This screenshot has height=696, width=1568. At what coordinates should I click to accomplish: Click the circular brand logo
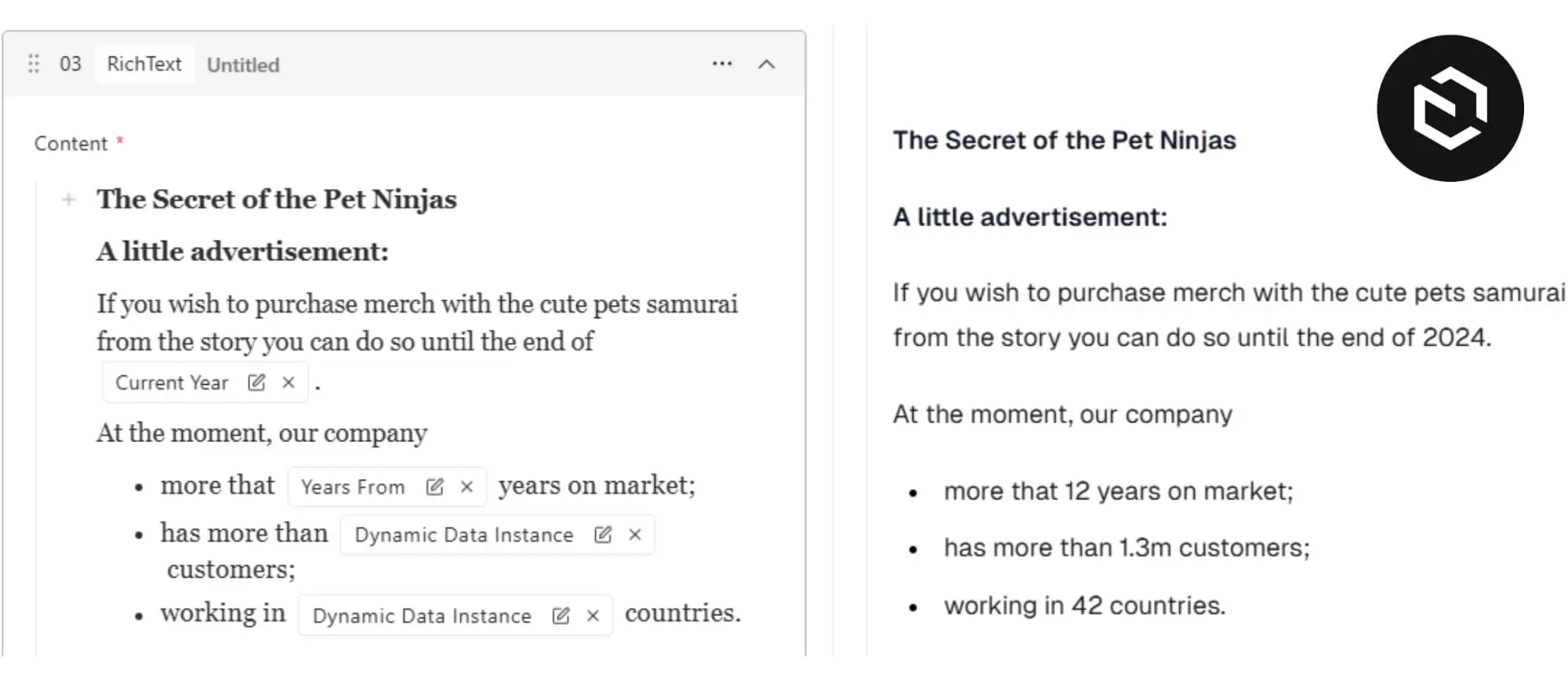point(1449,109)
